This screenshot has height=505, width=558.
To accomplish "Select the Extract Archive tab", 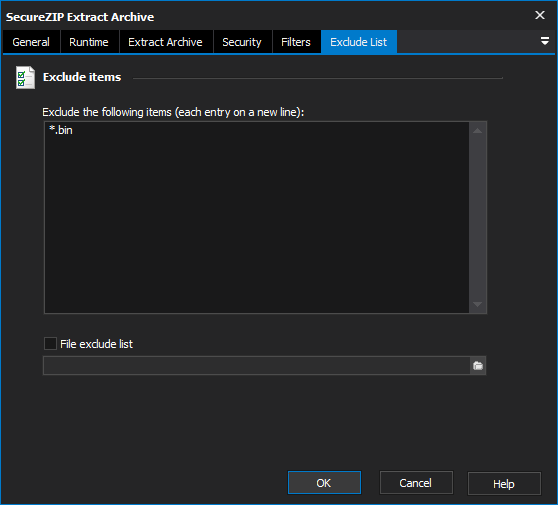I will (165, 42).
